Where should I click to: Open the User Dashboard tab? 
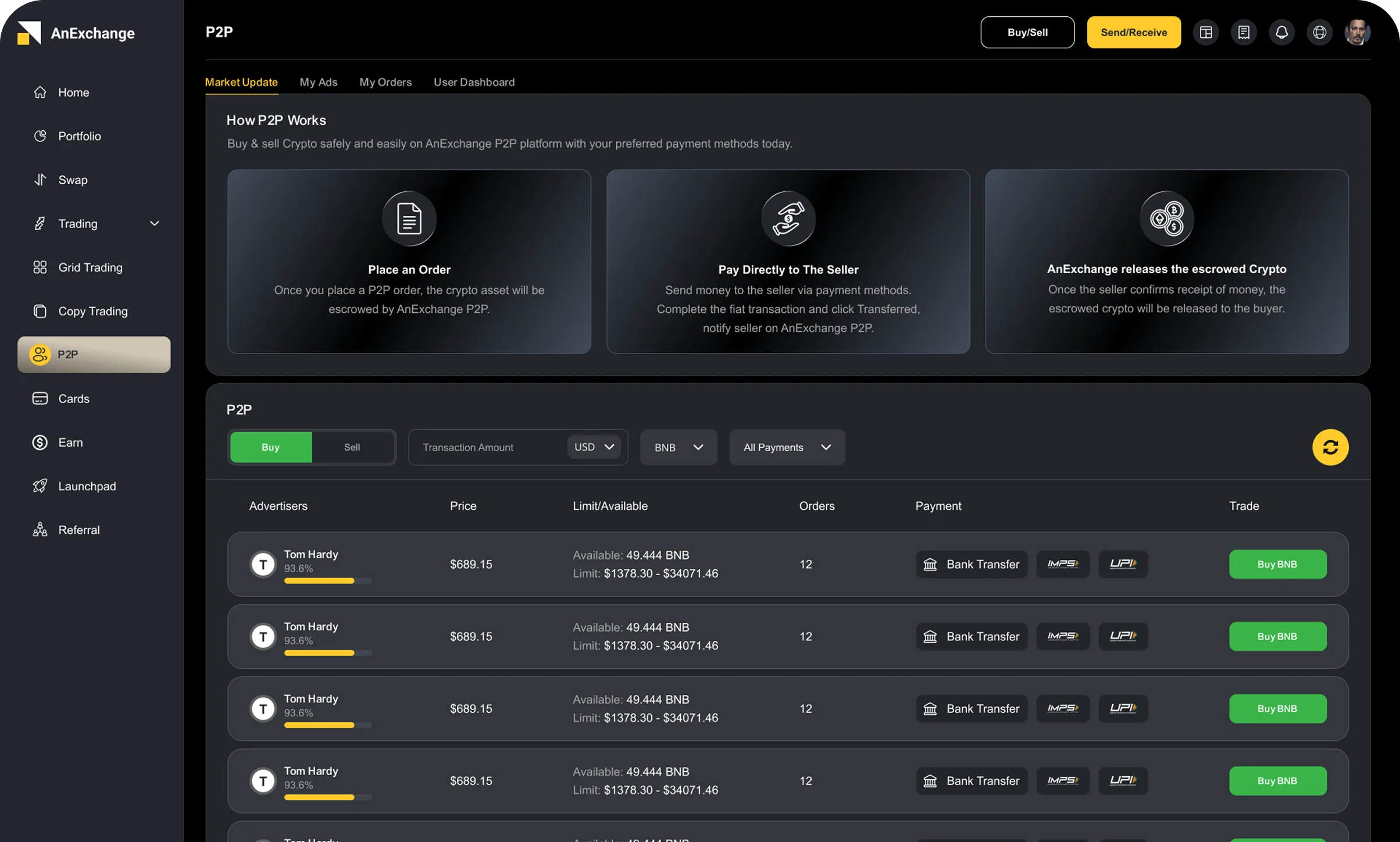tap(474, 82)
